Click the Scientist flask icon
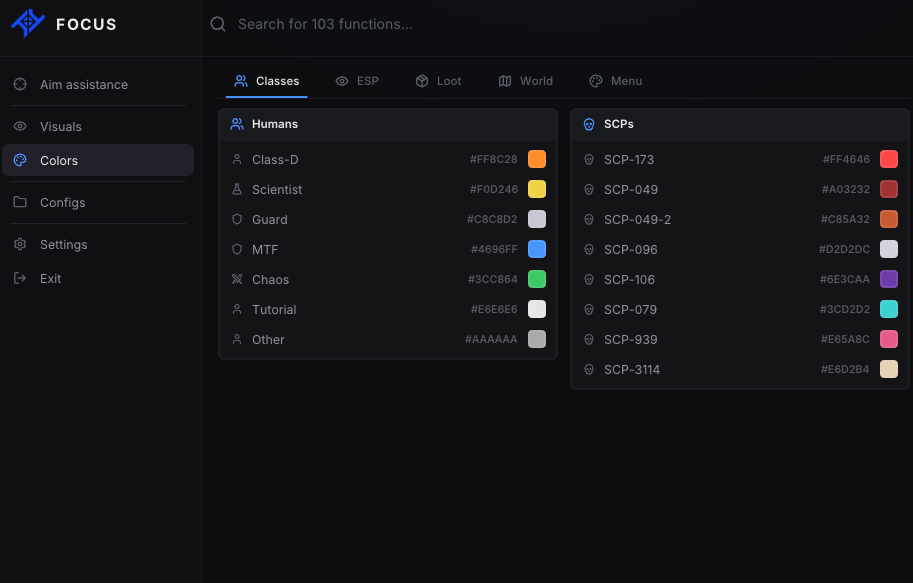This screenshot has height=583, width=913. [237, 189]
